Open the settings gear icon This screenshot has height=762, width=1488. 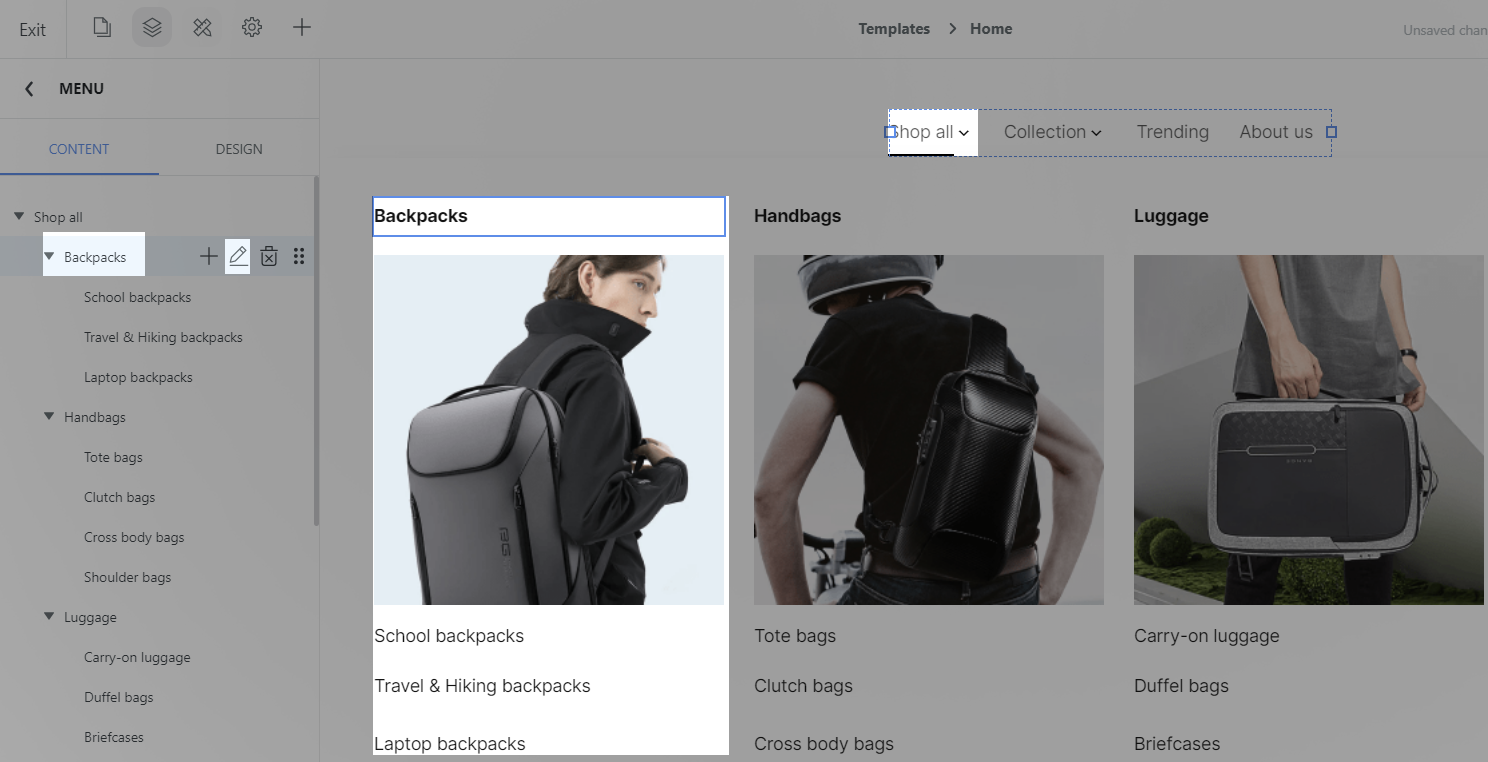[x=252, y=28]
